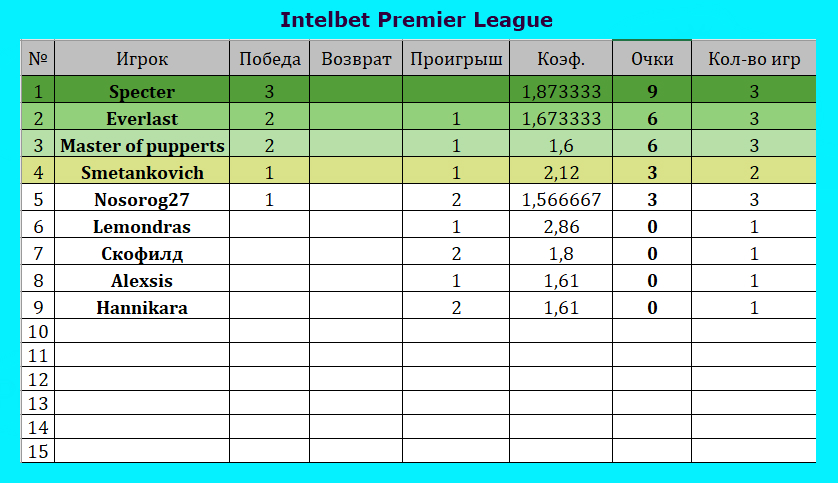Select the Master of pupperts cell
This screenshot has height=483, width=838.
[x=142, y=144]
